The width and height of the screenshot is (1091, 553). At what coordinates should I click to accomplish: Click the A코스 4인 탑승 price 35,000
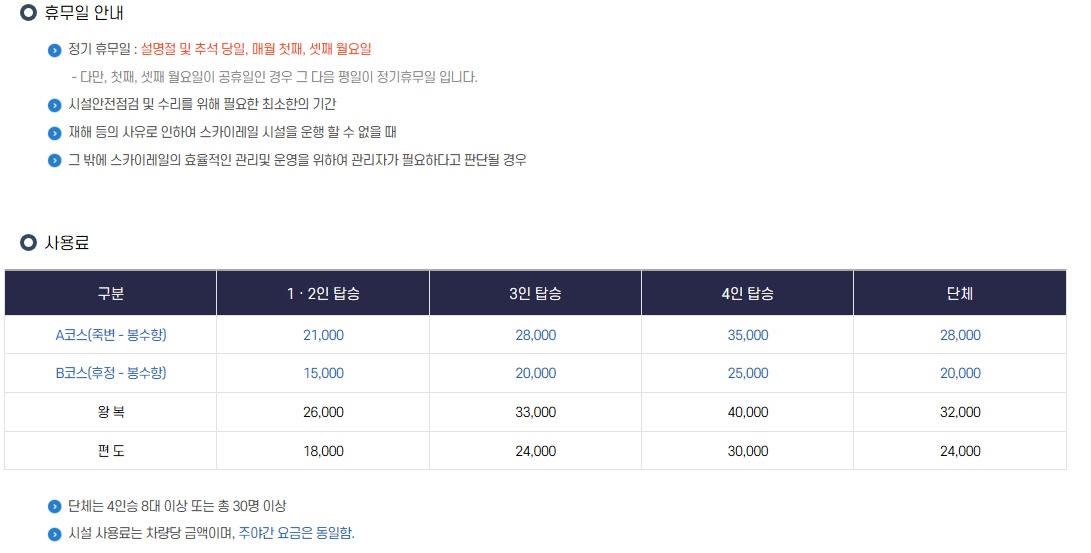pos(748,335)
